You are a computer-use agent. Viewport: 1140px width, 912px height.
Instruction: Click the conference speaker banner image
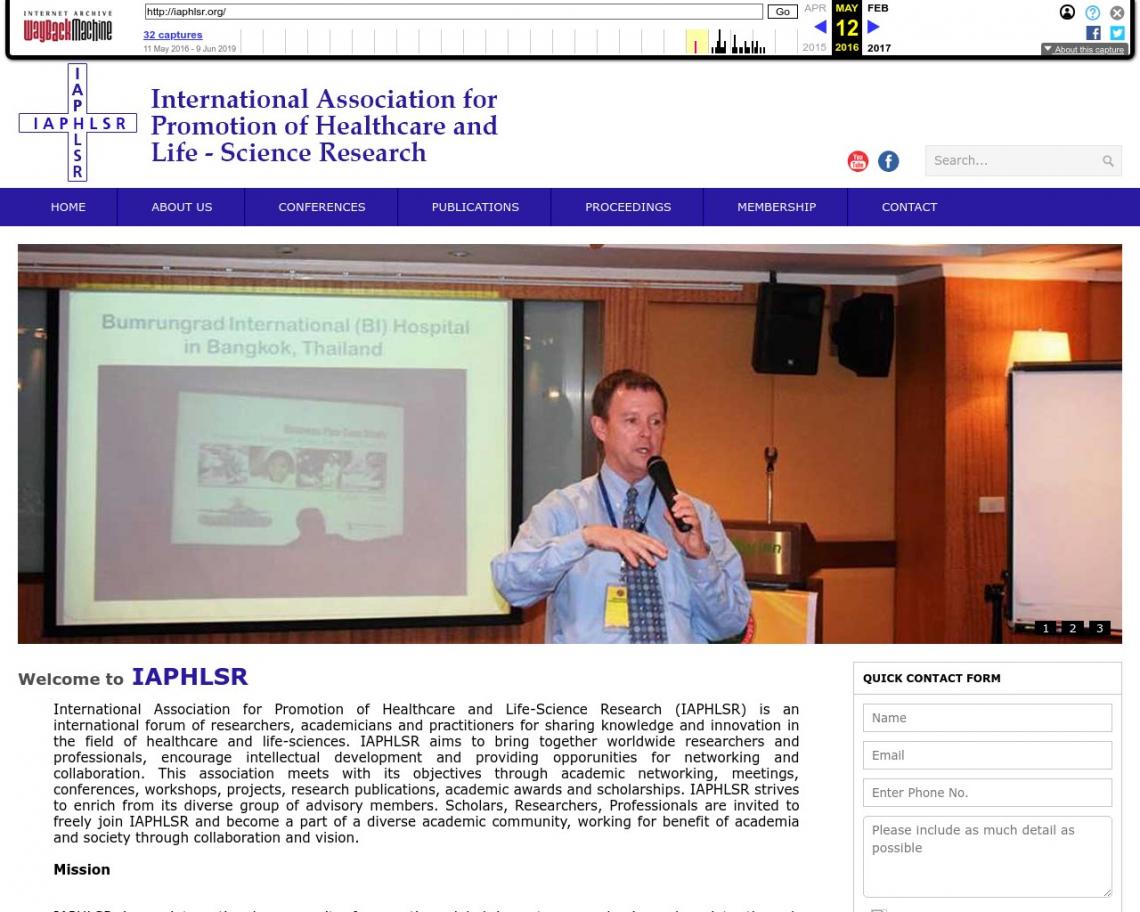click(569, 444)
